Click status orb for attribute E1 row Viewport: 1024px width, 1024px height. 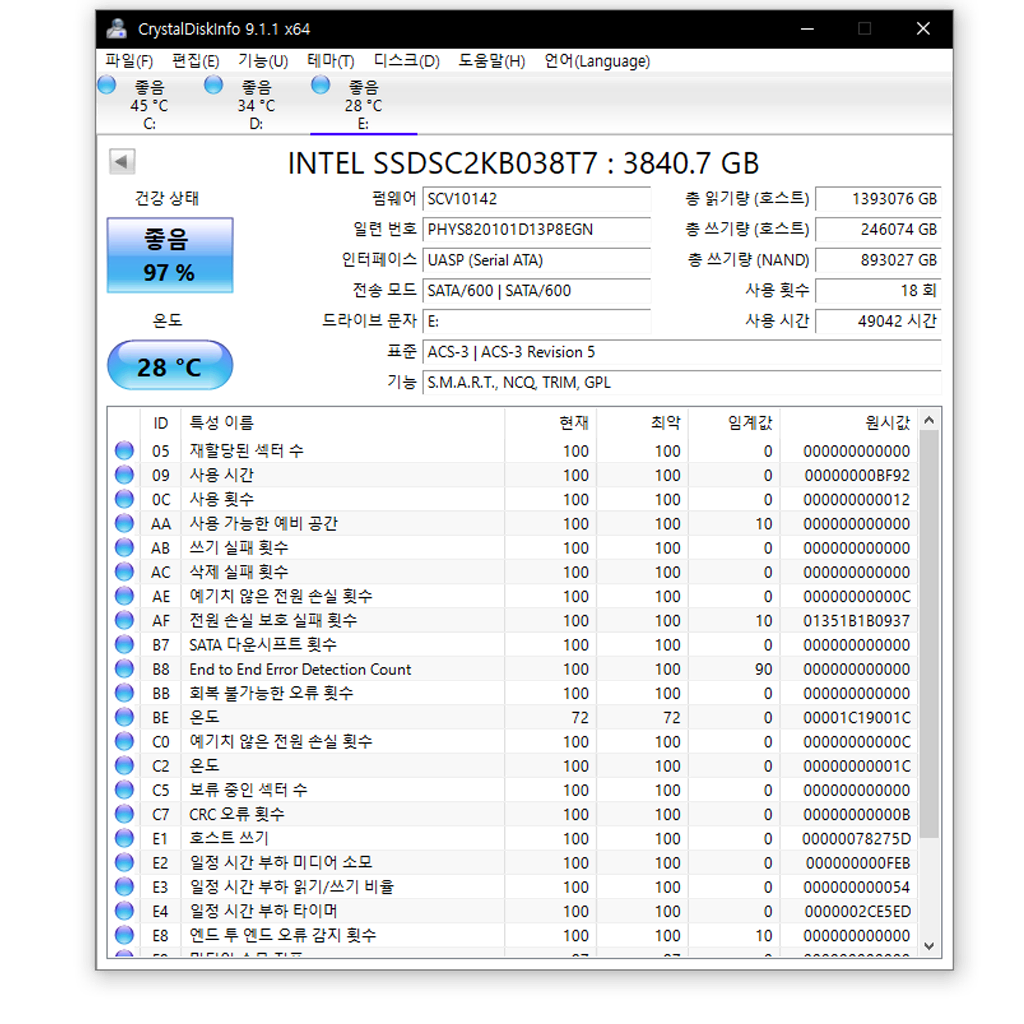tap(124, 838)
